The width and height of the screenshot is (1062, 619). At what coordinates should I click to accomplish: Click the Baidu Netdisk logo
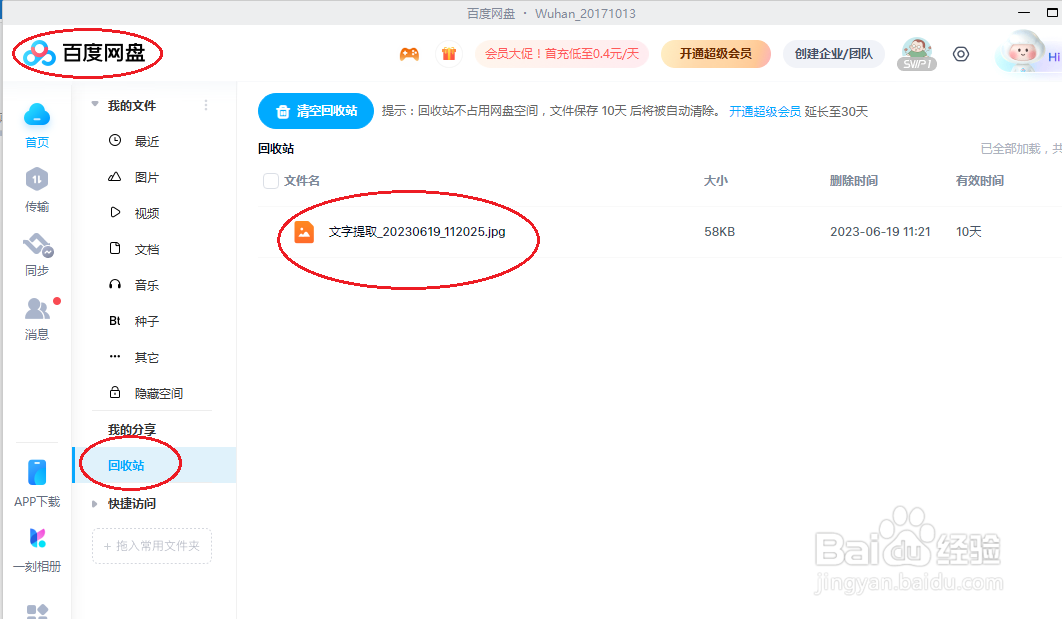click(x=85, y=53)
